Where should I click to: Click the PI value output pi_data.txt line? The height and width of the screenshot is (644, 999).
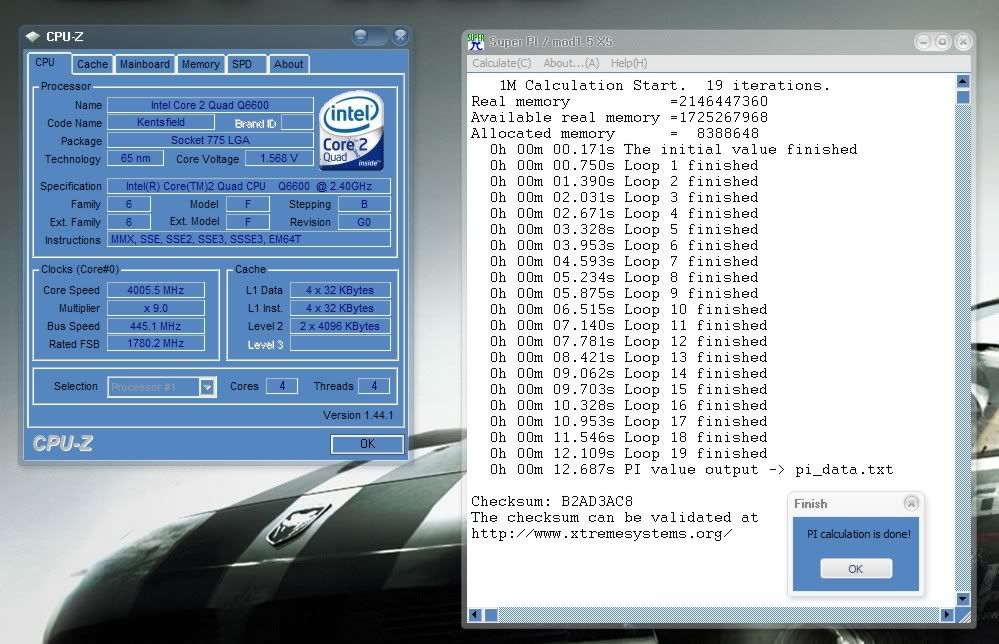tap(691, 469)
